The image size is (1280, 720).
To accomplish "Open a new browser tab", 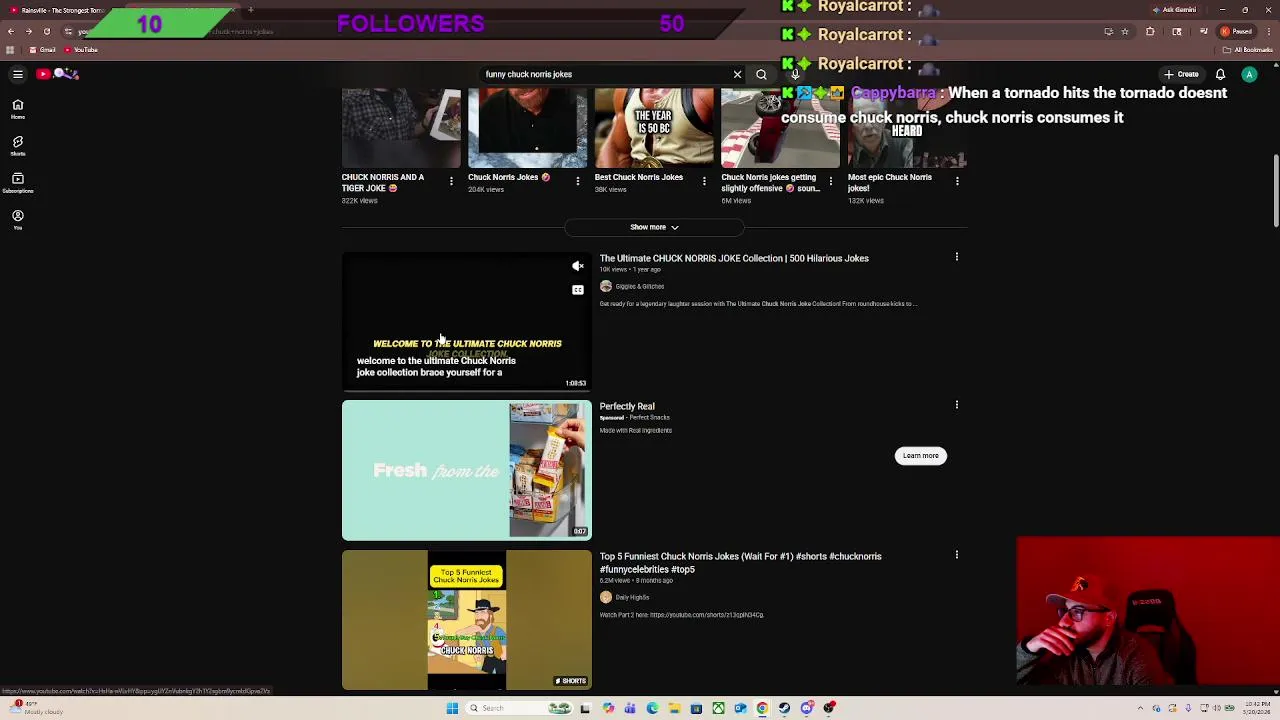I will [x=250, y=10].
